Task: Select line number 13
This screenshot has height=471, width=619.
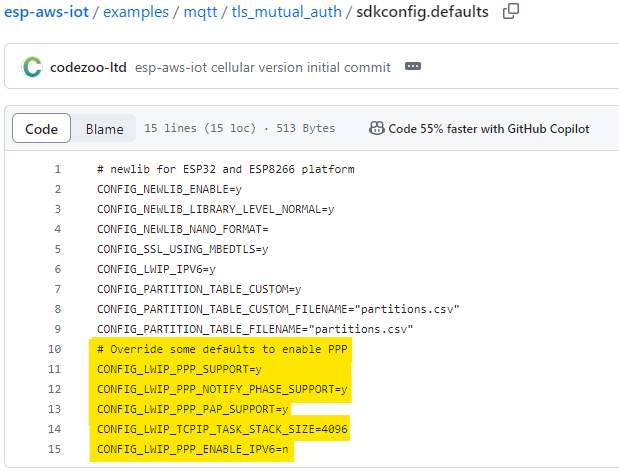Action: pyautogui.click(x=54, y=409)
